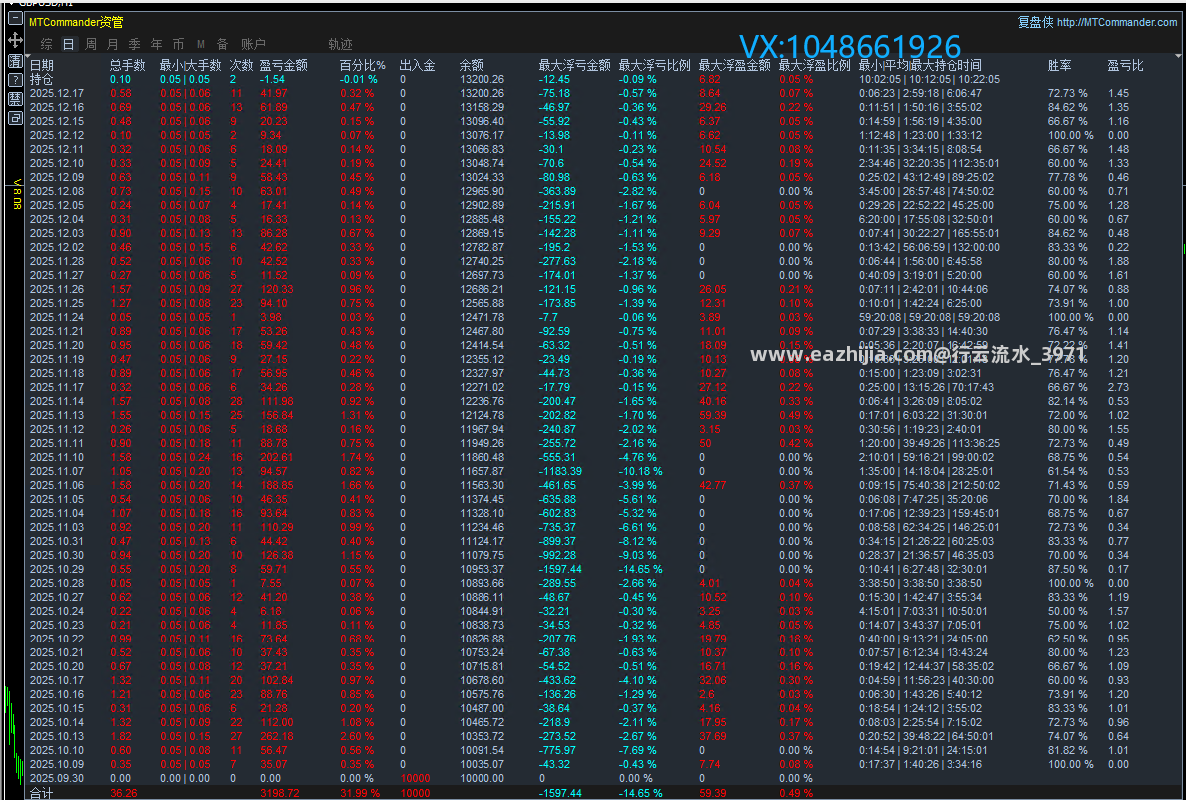Click the 胜率 column header
Image resolution: width=1186 pixels, height=800 pixels.
point(1060,66)
